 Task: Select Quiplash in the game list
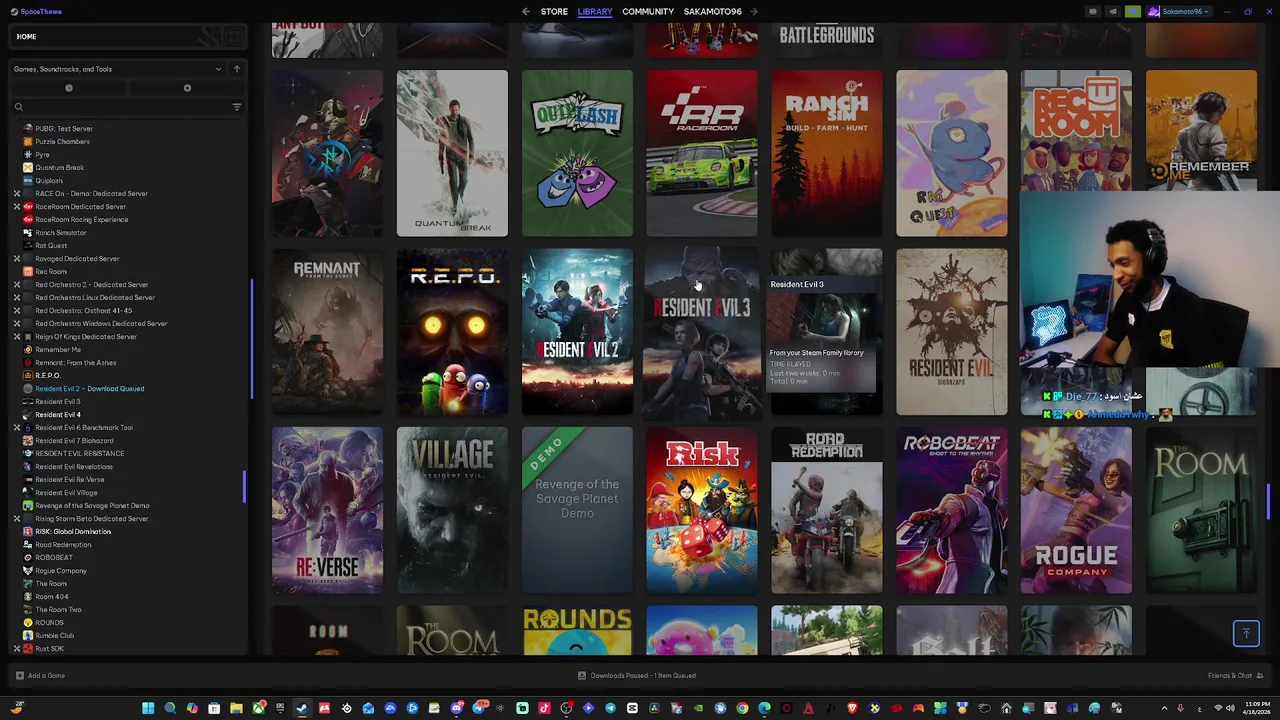pos(49,180)
